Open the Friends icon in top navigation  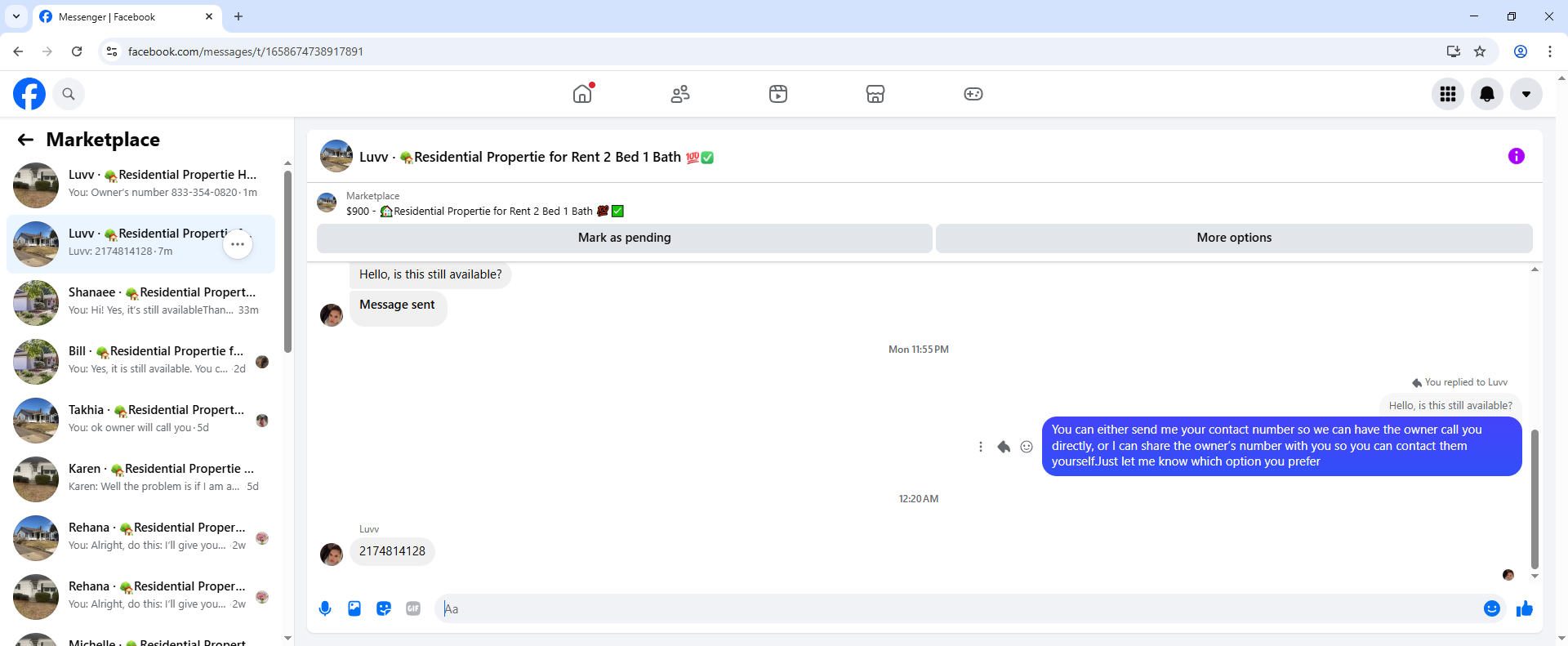coord(680,94)
